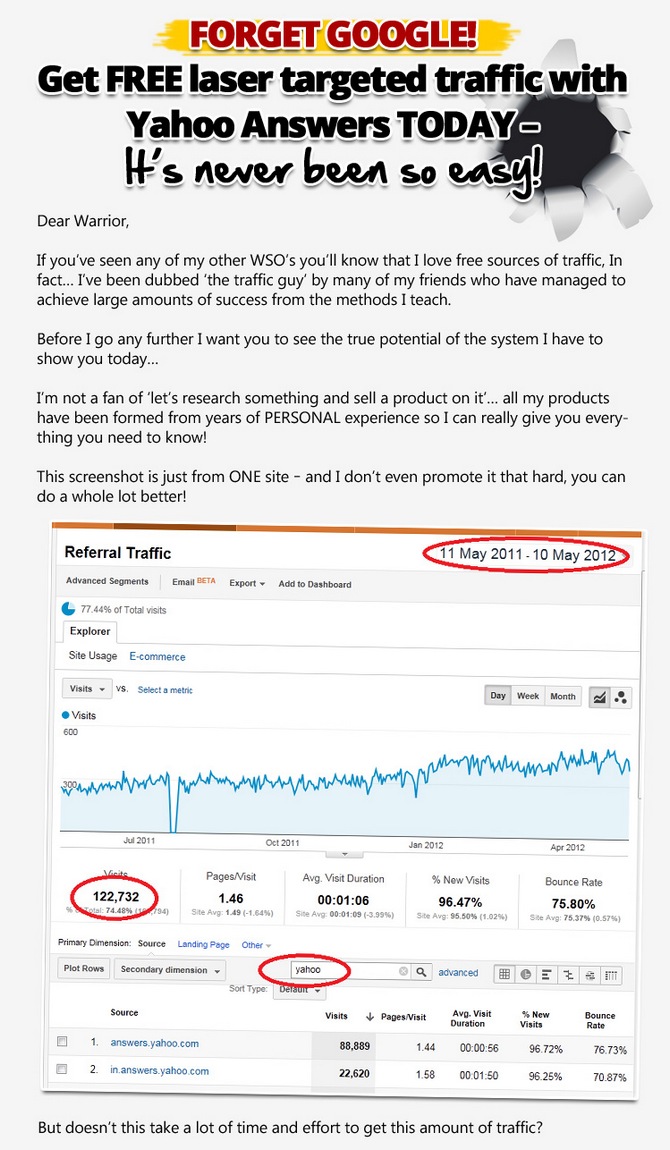Viewport: 670px width, 1150px height.
Task: Click the yahoo search input field
Action: (343, 970)
